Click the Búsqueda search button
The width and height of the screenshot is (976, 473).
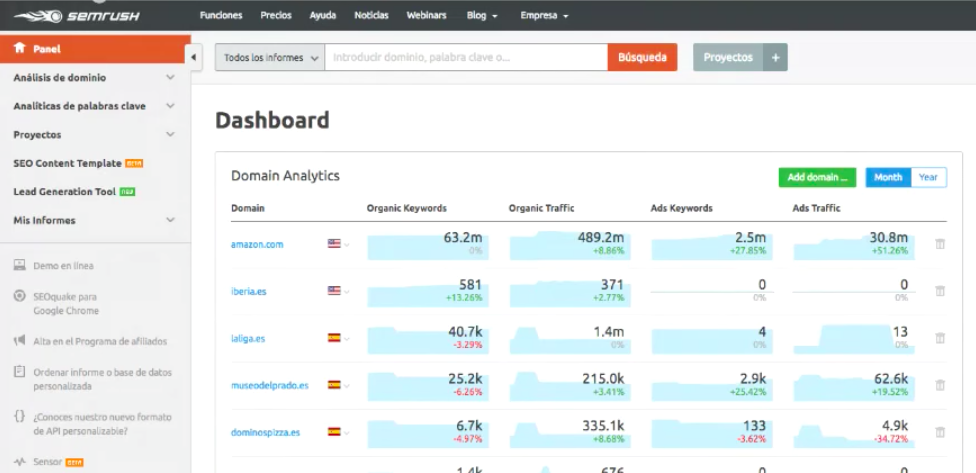point(642,57)
